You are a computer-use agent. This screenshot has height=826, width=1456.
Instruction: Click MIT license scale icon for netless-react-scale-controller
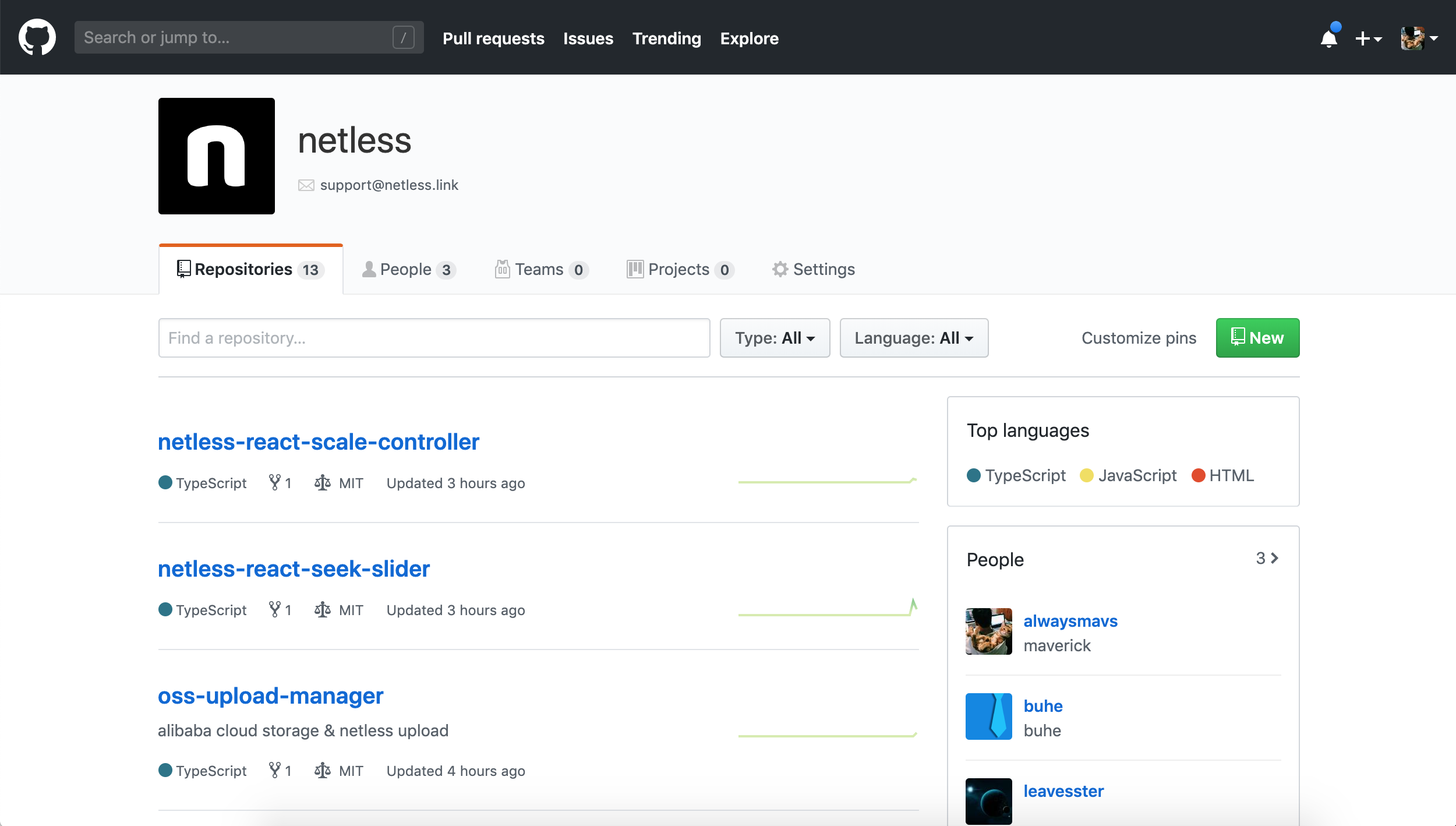point(323,483)
